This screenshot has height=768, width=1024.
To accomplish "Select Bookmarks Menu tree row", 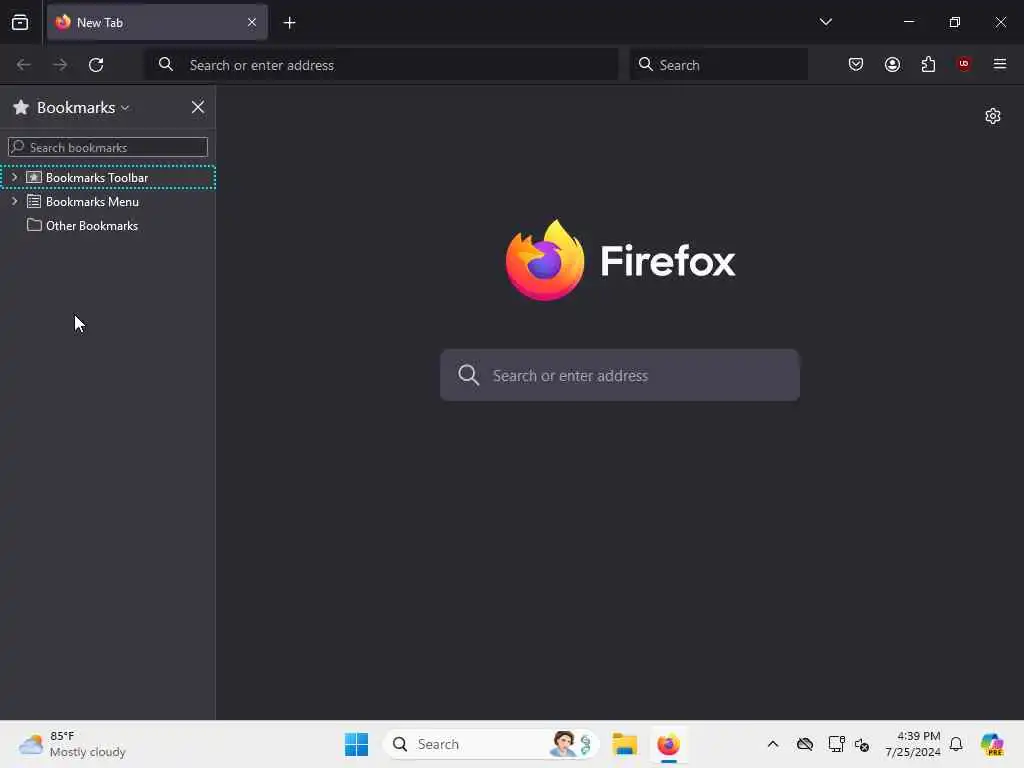I will pos(108,201).
